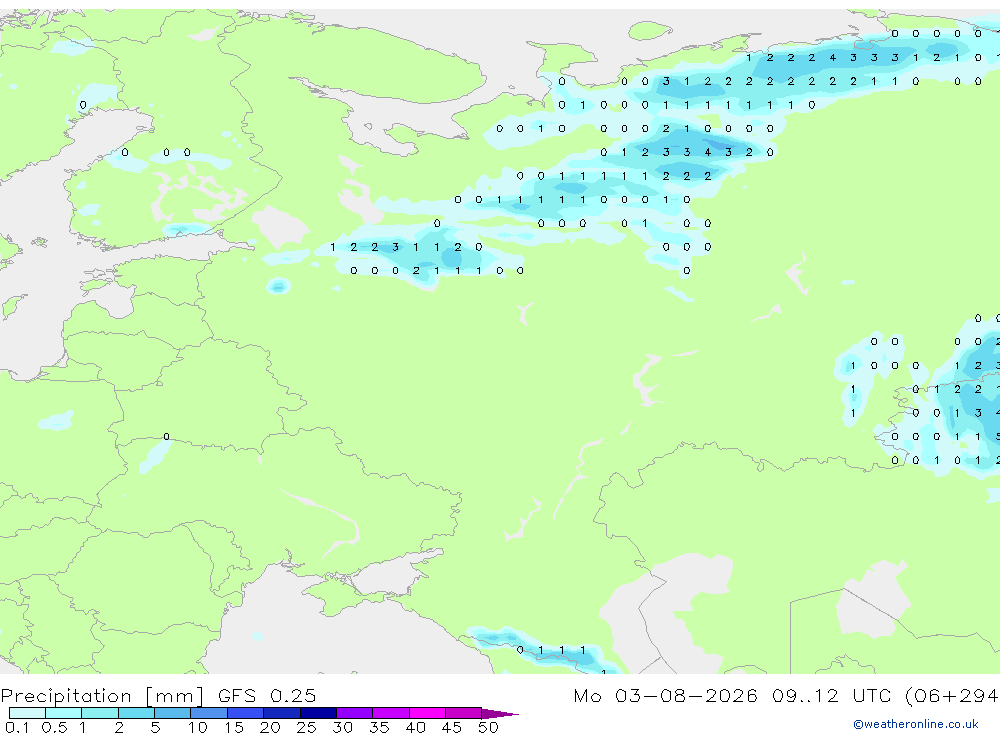The height and width of the screenshot is (733, 1000).
Task: Select the 1–2 mm legend color swatch
Action: (100, 713)
